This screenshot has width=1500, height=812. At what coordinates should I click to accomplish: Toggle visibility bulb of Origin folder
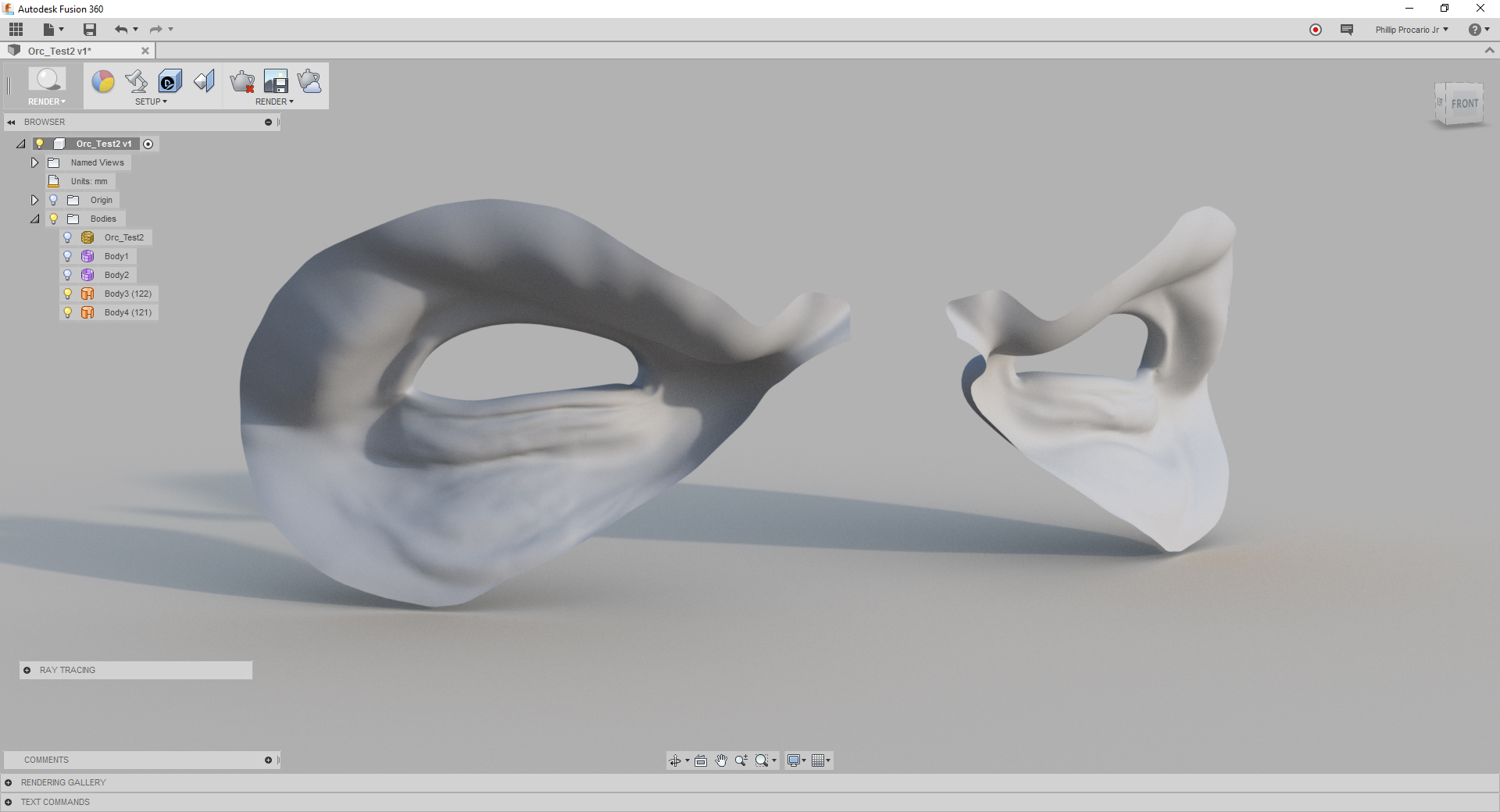54,200
